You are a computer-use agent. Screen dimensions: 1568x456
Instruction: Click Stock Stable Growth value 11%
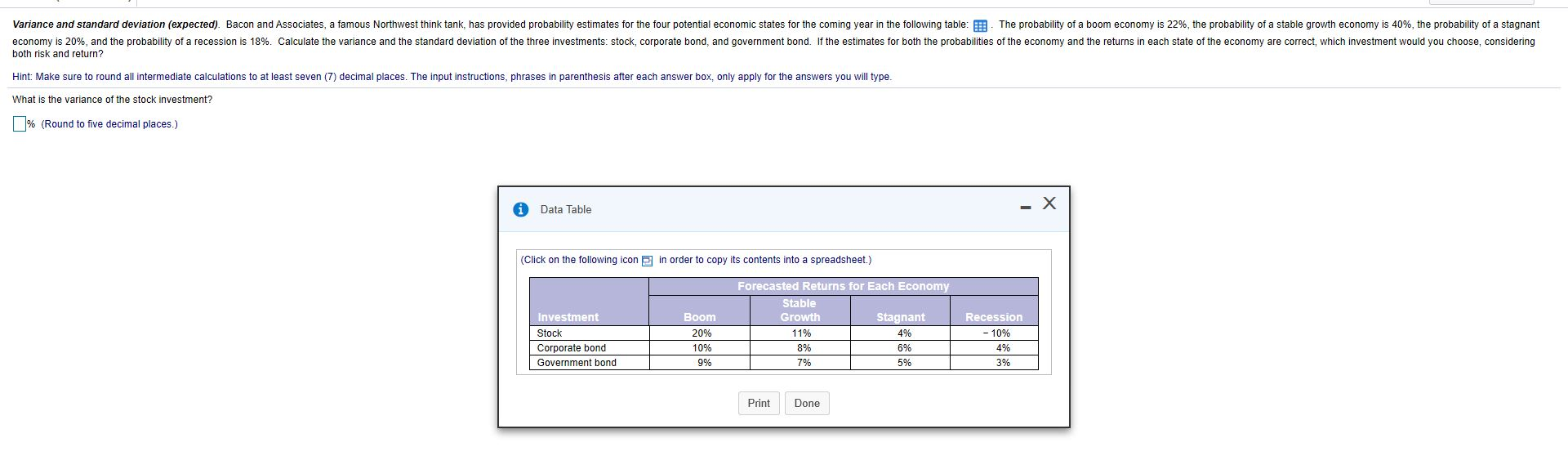801,333
